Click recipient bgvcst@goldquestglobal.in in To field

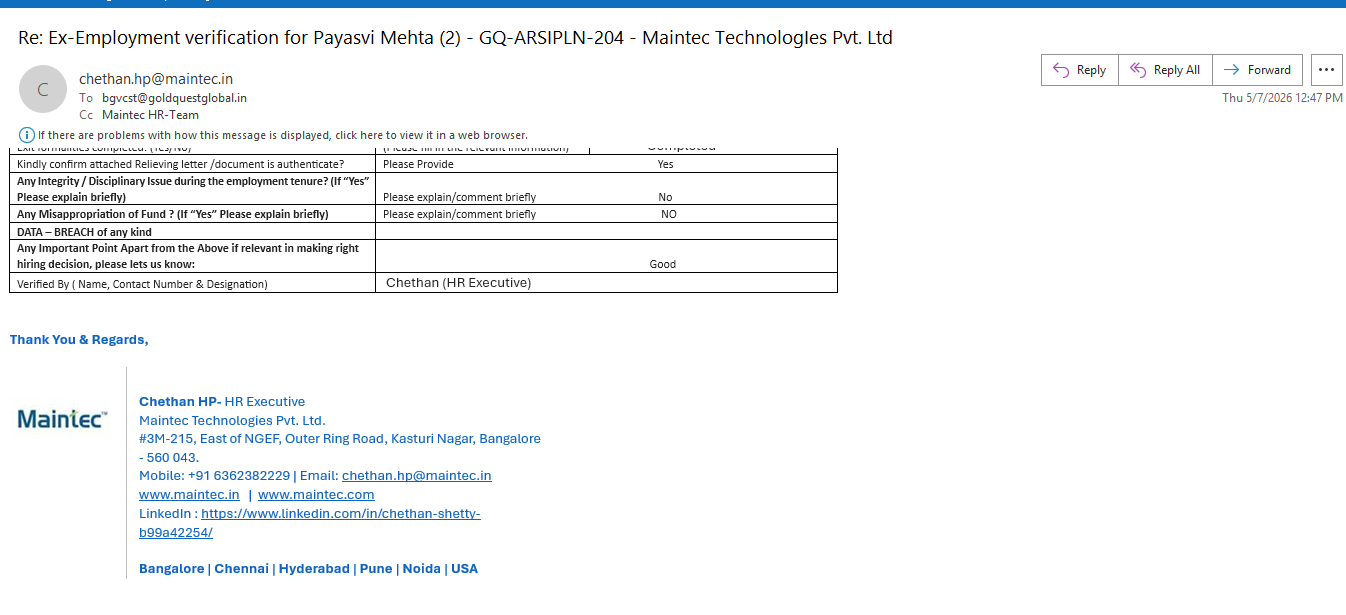174,98
